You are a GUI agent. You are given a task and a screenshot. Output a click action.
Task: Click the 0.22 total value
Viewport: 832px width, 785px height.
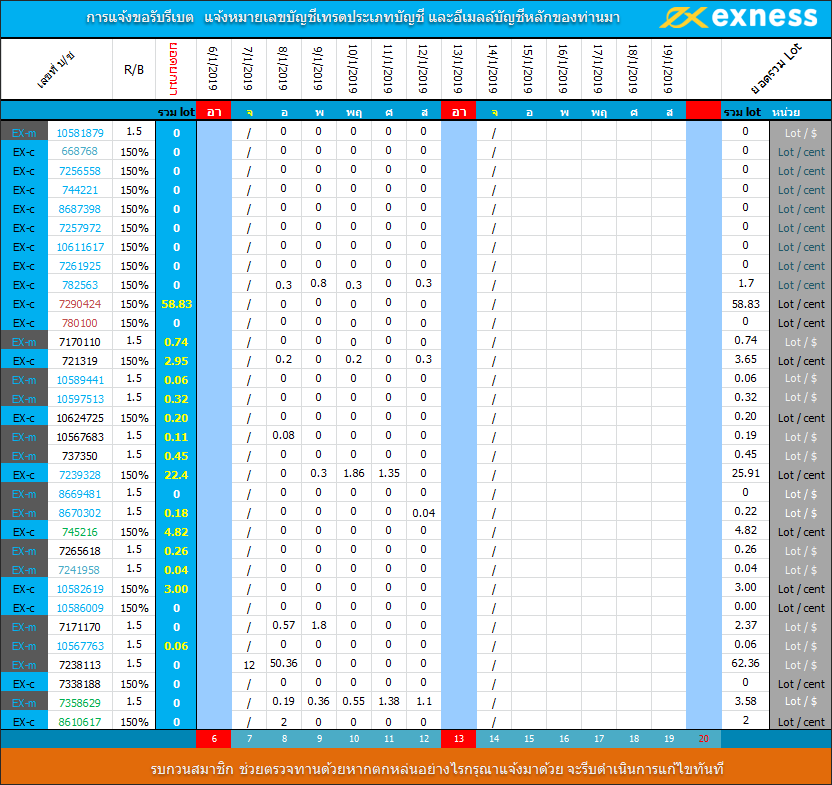746,512
